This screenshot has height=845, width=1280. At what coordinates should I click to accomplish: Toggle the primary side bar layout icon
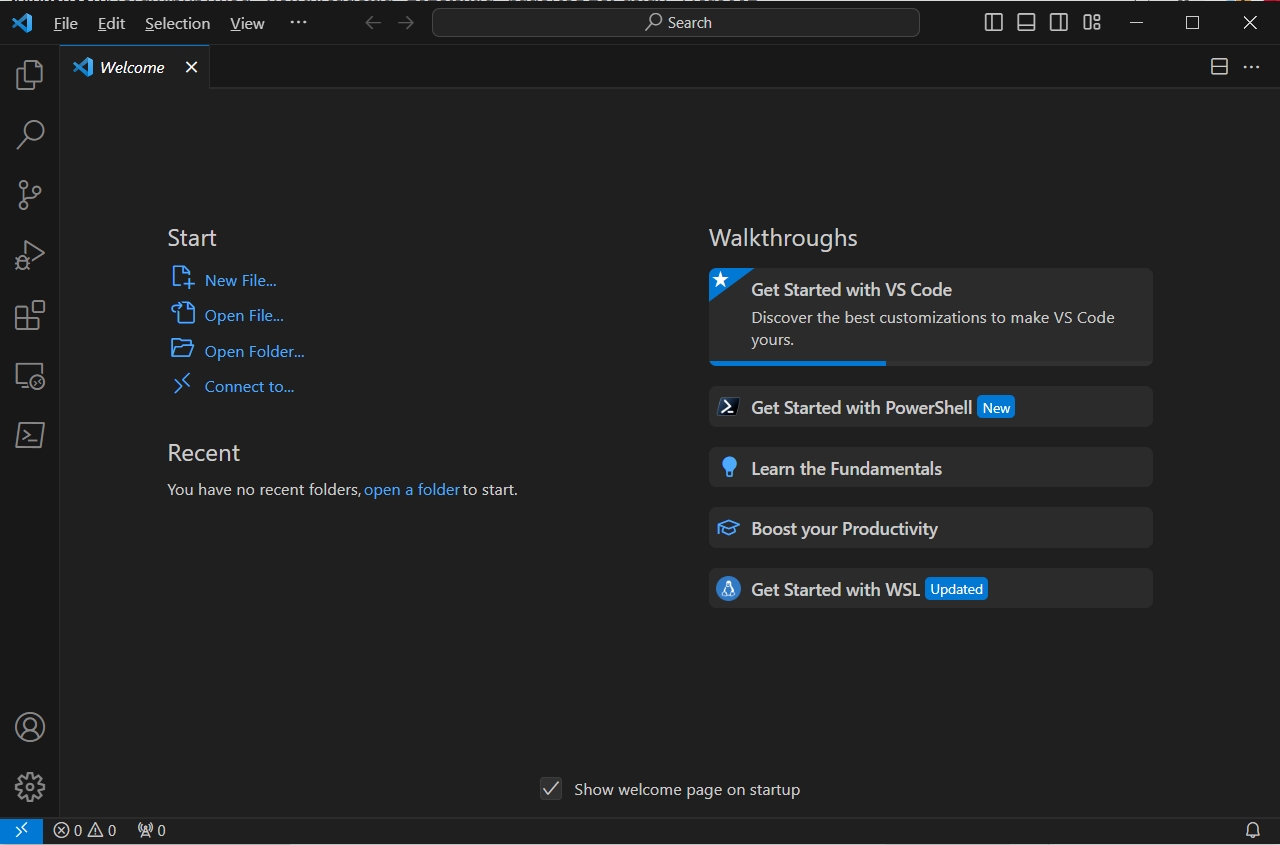(993, 22)
